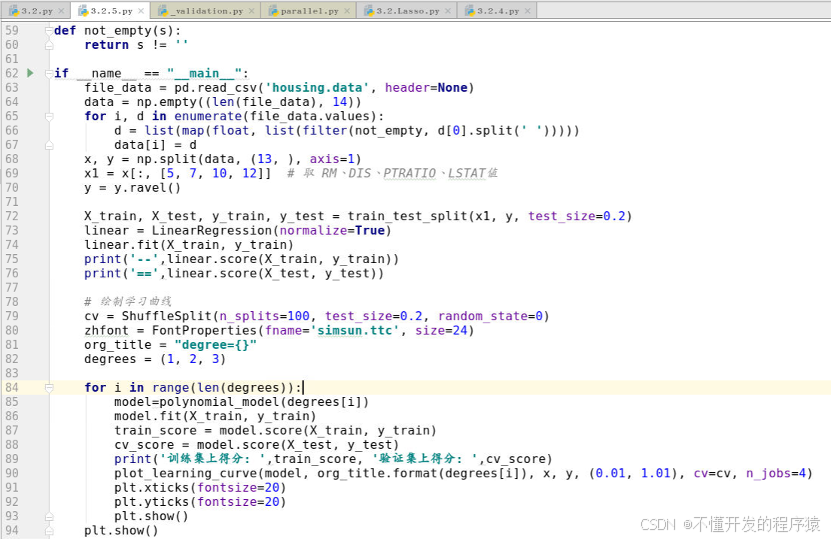832x540 pixels.
Task: Click the file icon on the 3.2.Lasso.py tab
Action: click(369, 11)
